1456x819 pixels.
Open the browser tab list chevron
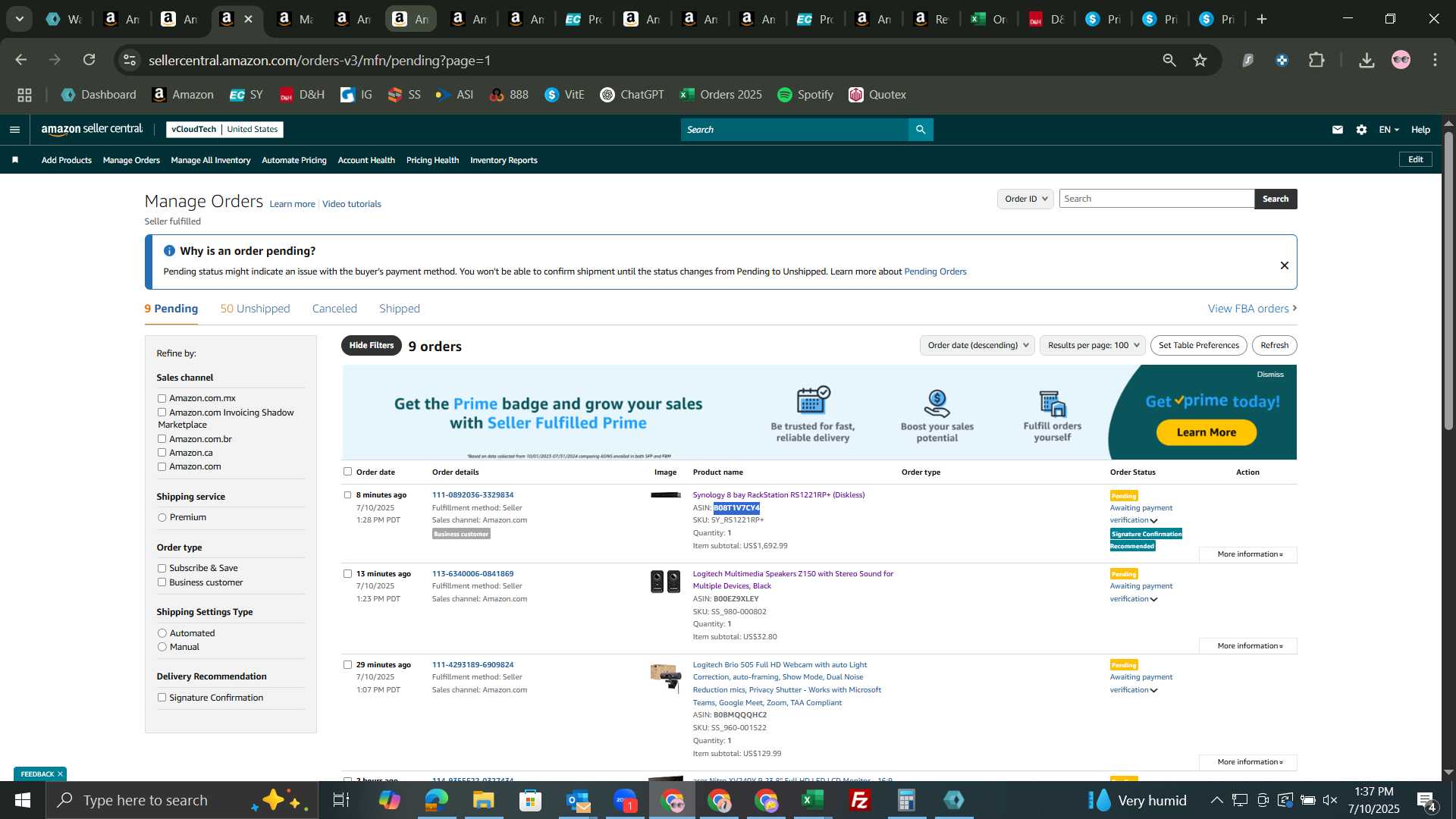point(19,19)
